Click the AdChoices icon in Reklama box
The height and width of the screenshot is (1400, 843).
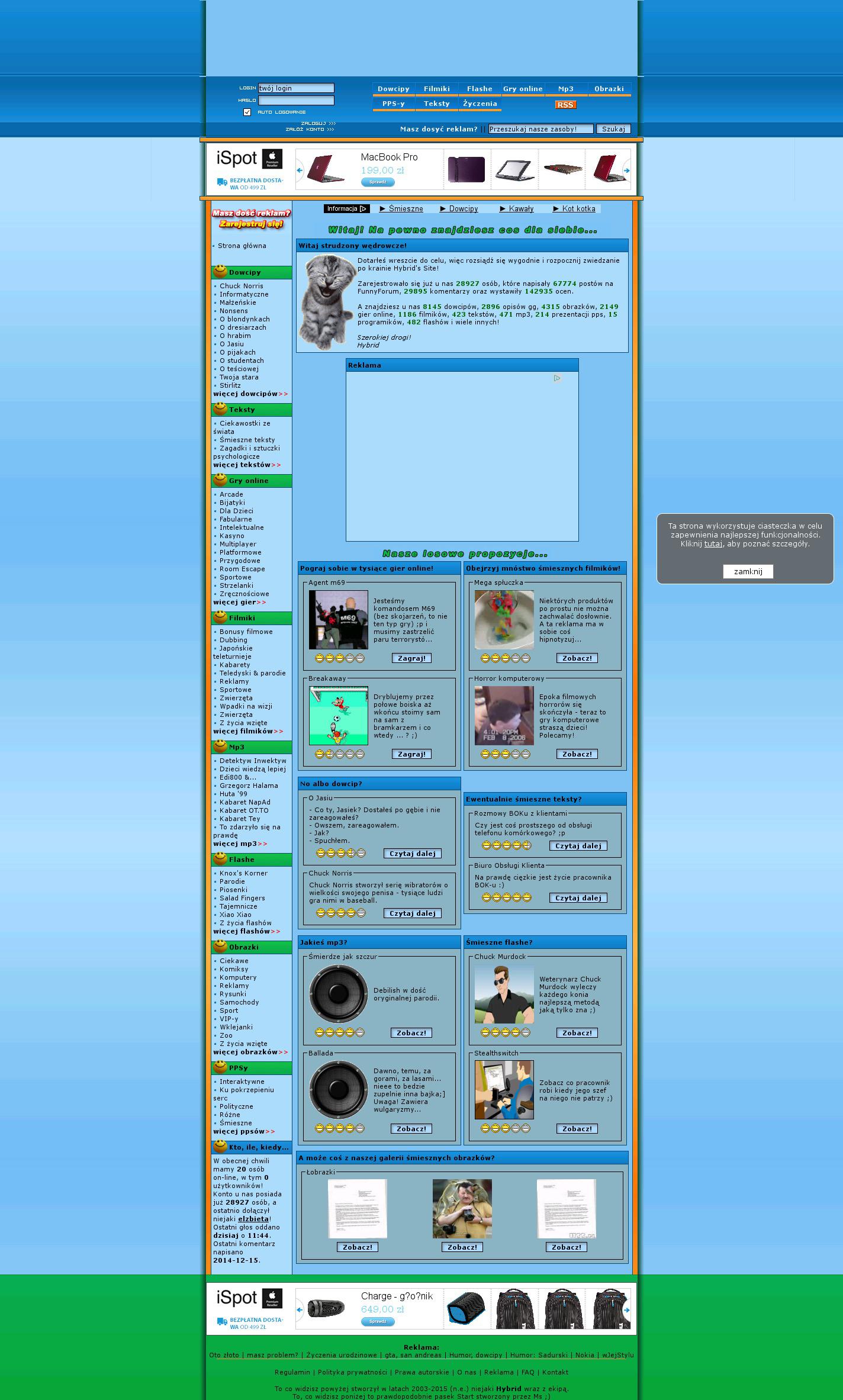pyautogui.click(x=557, y=378)
